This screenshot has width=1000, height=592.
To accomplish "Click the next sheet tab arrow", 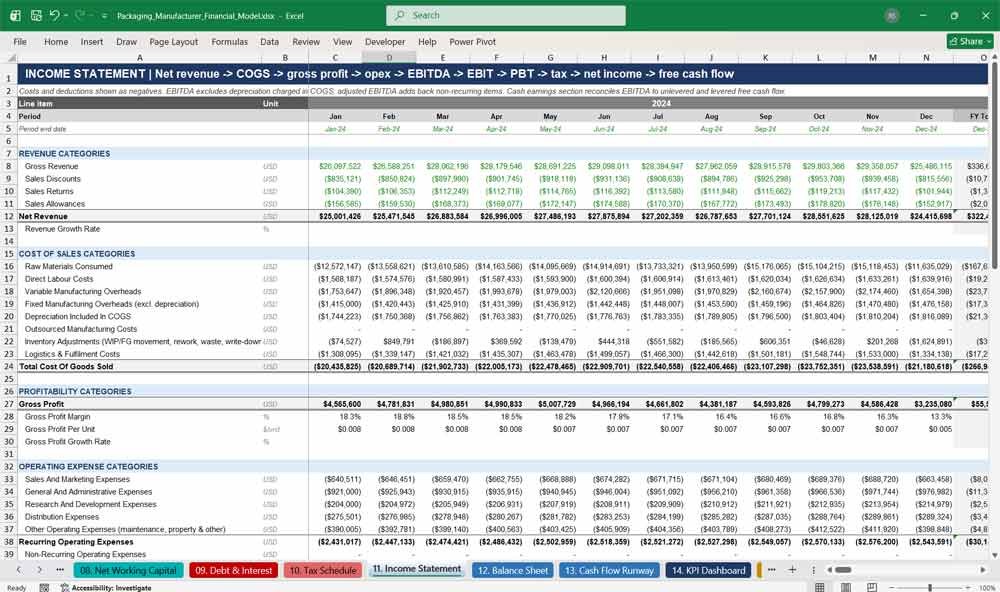I will pos(40,570).
